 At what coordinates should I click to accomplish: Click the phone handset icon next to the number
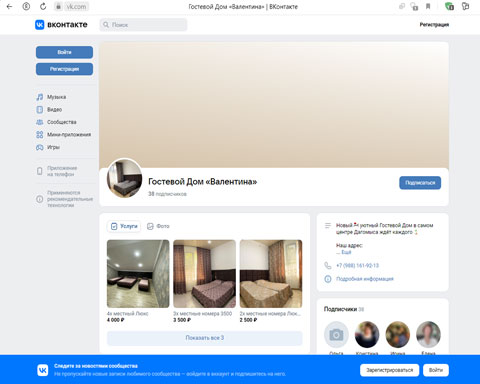pos(328,265)
